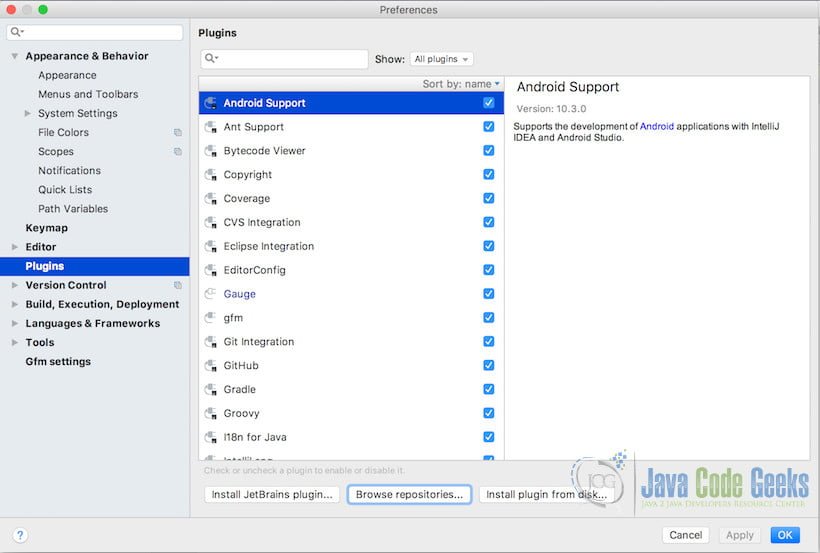Click the File Colors project-level icon

click(178, 132)
